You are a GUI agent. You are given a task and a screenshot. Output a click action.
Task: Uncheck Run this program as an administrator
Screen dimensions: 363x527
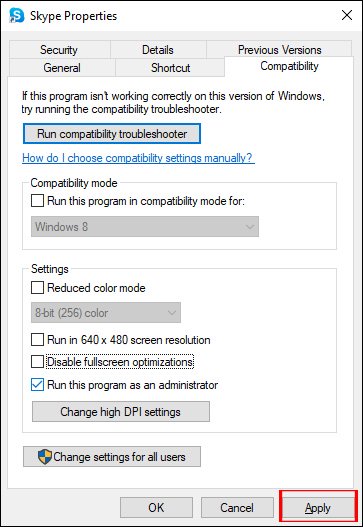pos(37,385)
